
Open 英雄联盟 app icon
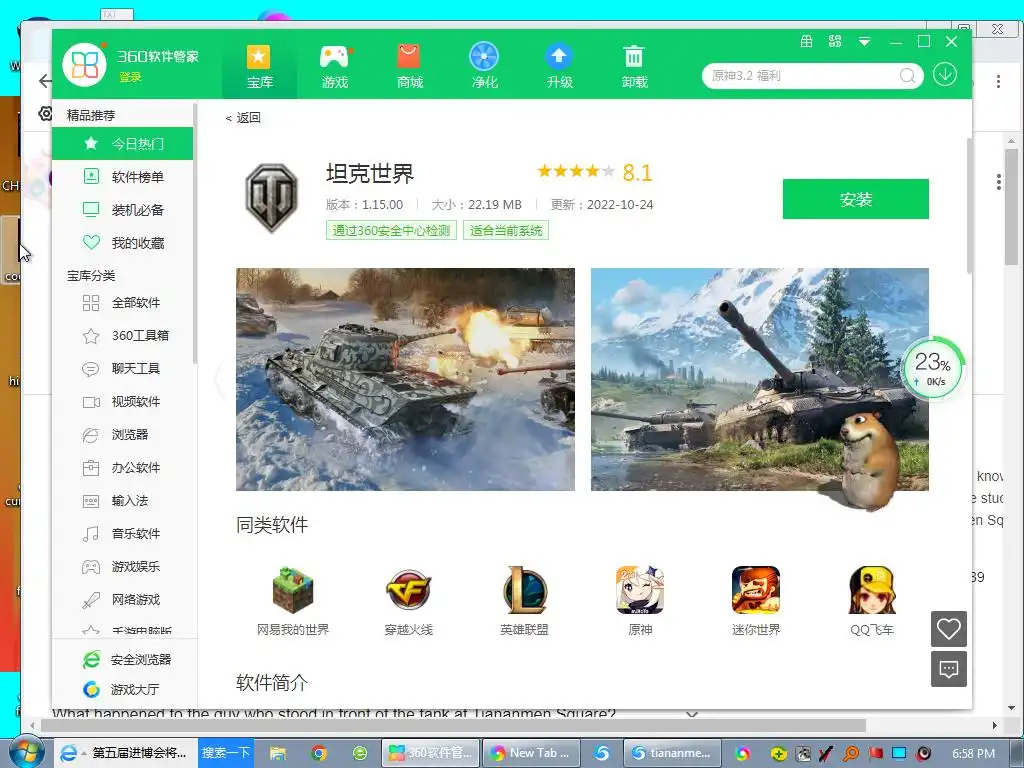point(524,590)
